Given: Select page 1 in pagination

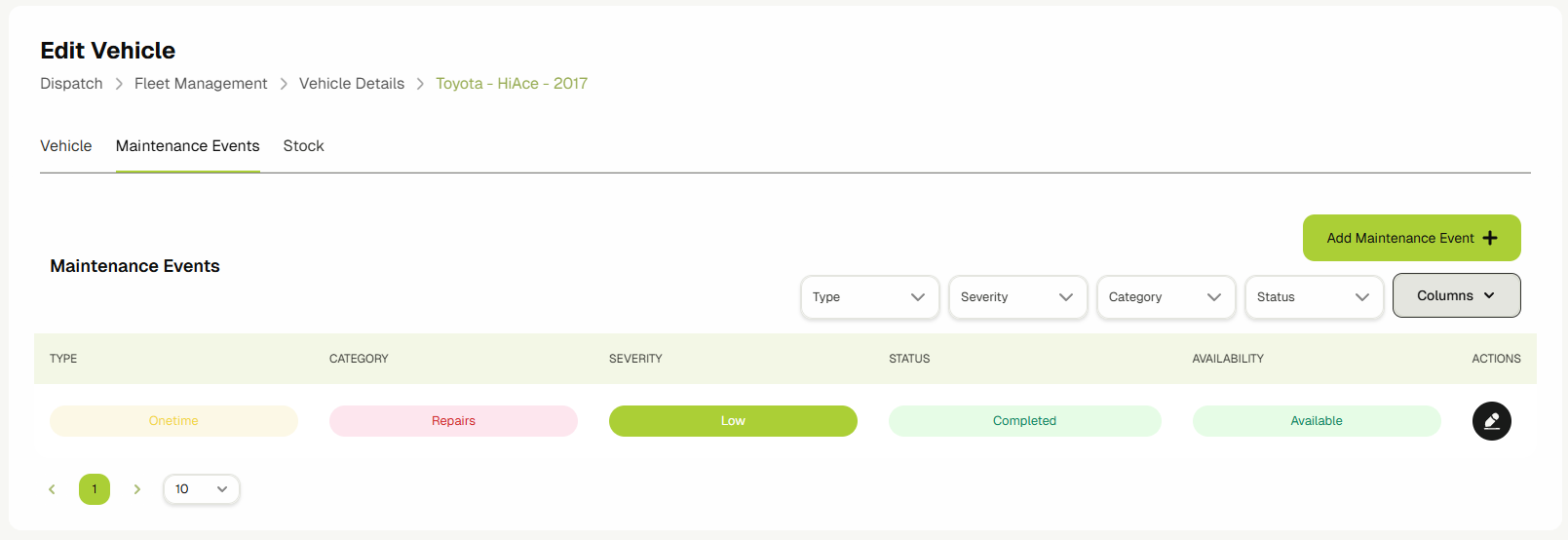Looking at the screenshot, I should point(95,489).
